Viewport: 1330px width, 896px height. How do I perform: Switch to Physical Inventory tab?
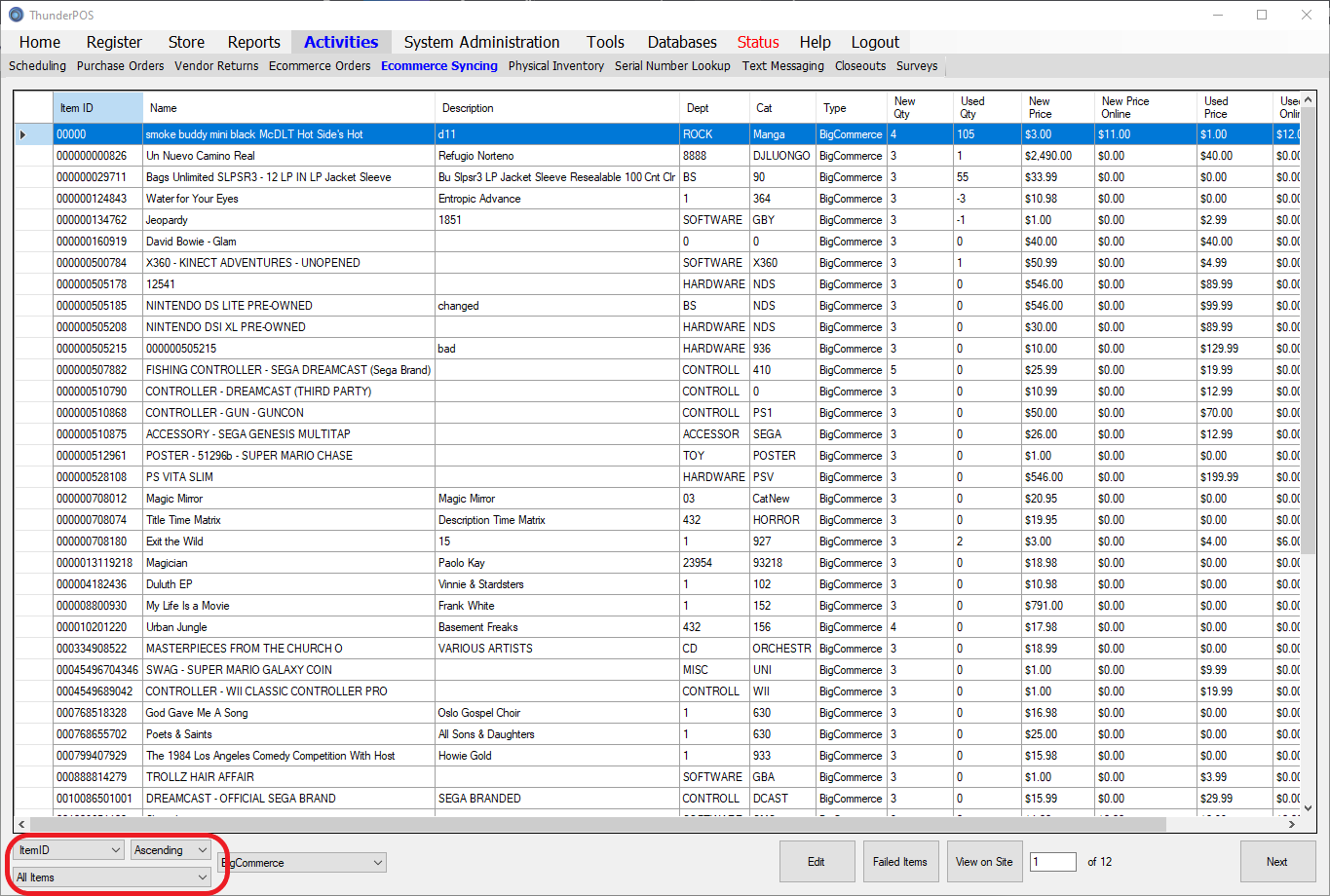click(556, 66)
